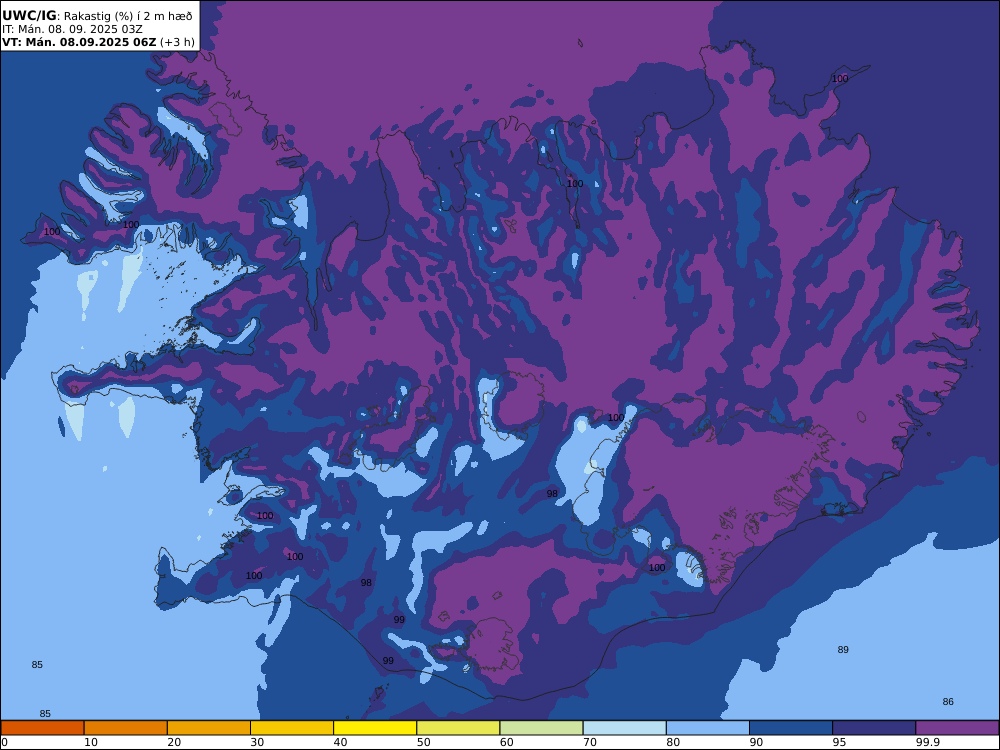The height and width of the screenshot is (750, 1000).
Task: Click the legend tick label '99.9'
Action: pos(927,742)
